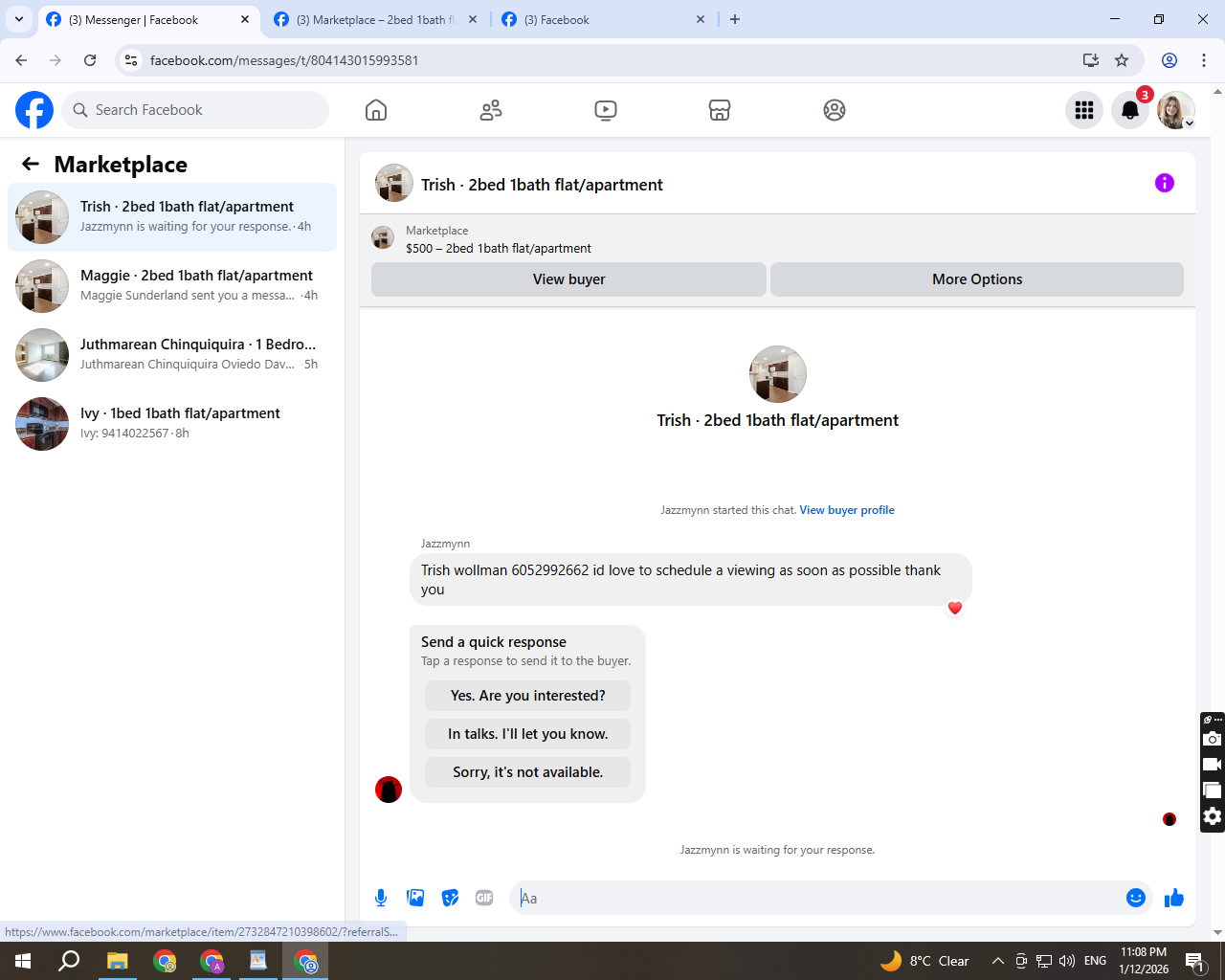Open the Menu grid icon
The height and width of the screenshot is (980, 1225).
pos(1084,110)
